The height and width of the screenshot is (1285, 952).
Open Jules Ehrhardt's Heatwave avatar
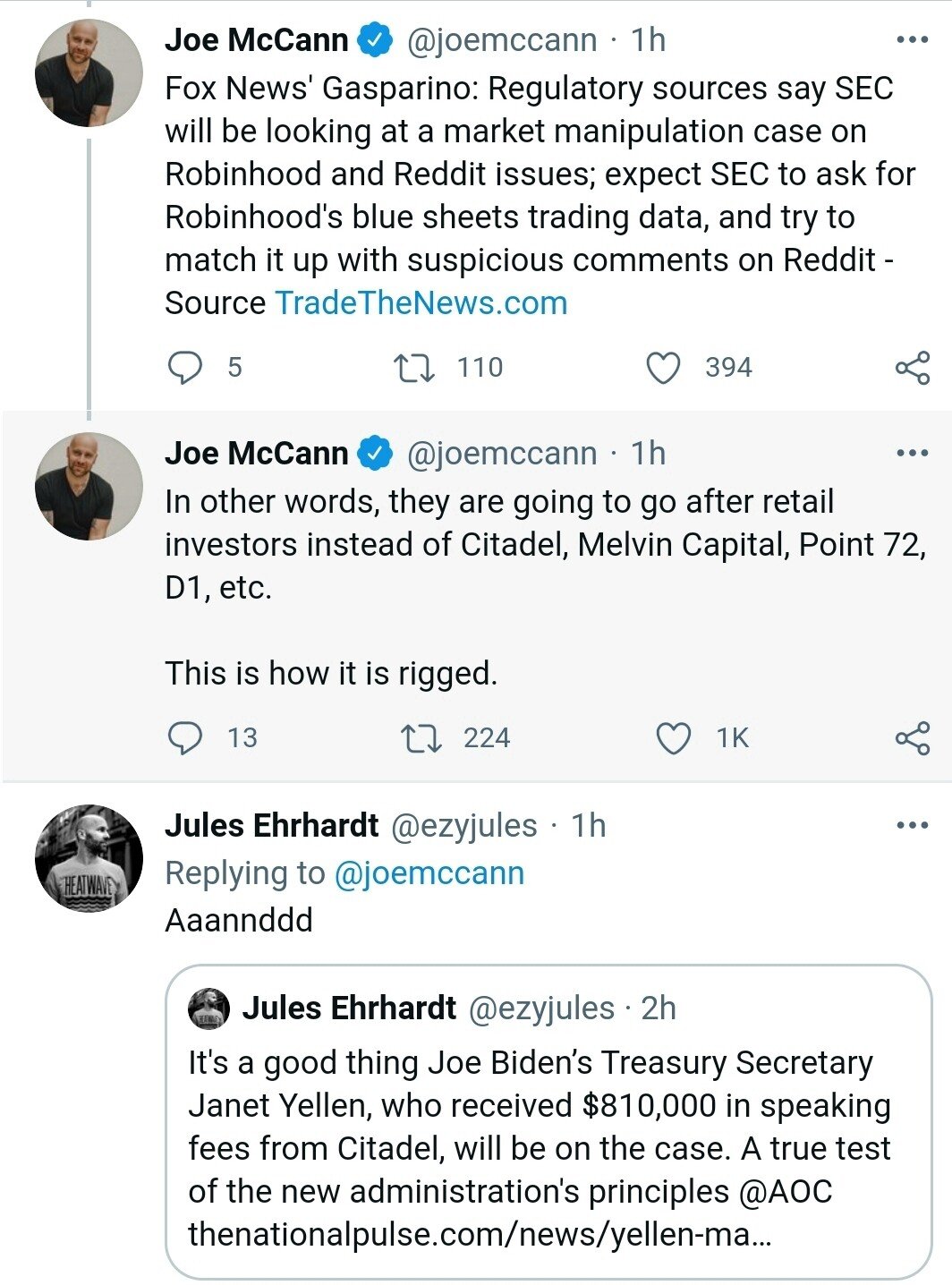tap(89, 858)
